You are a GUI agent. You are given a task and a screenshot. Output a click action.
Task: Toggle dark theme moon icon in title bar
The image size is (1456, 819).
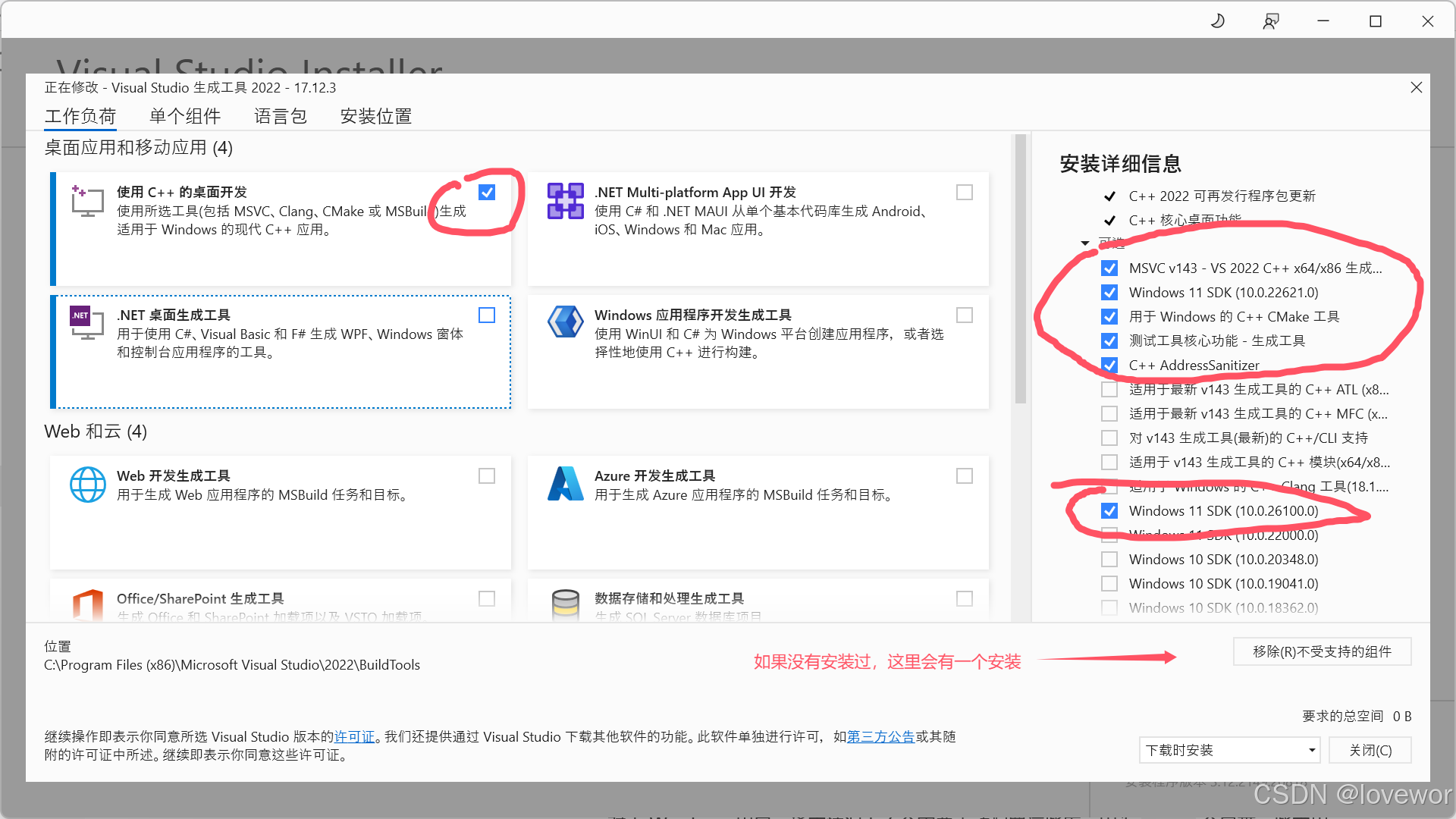[1218, 21]
